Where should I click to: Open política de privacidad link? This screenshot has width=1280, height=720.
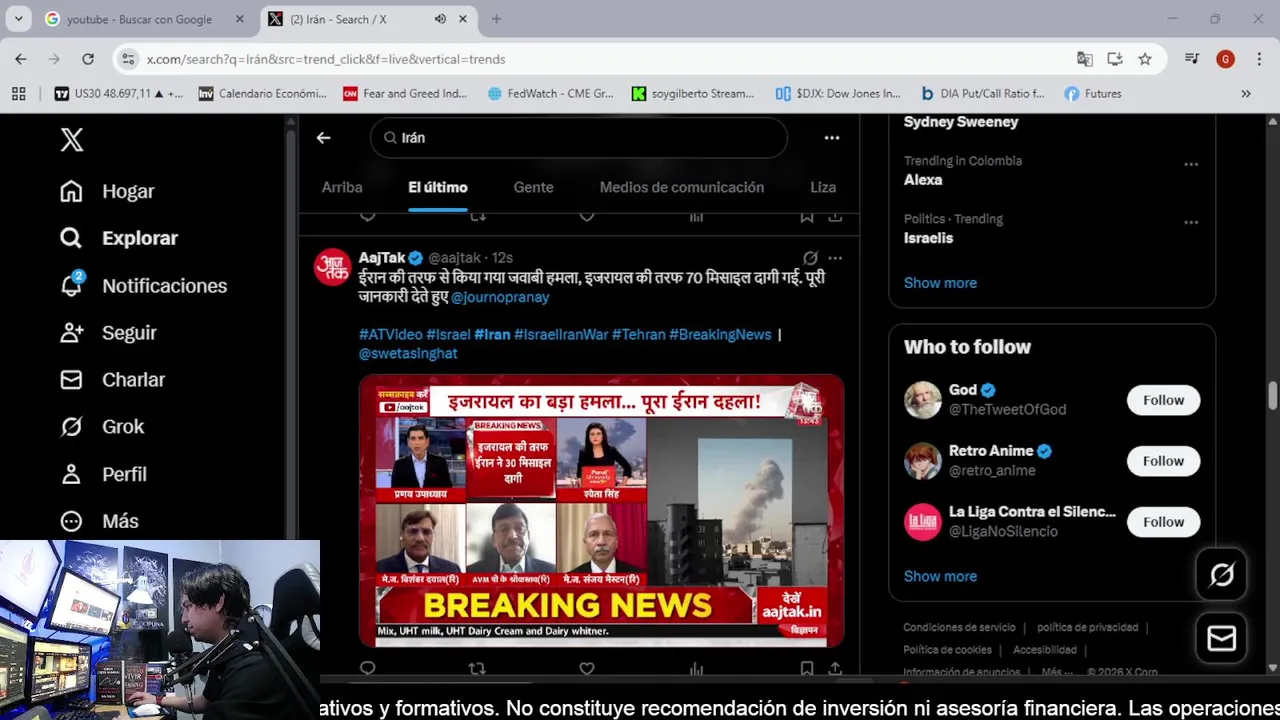[x=1087, y=627]
